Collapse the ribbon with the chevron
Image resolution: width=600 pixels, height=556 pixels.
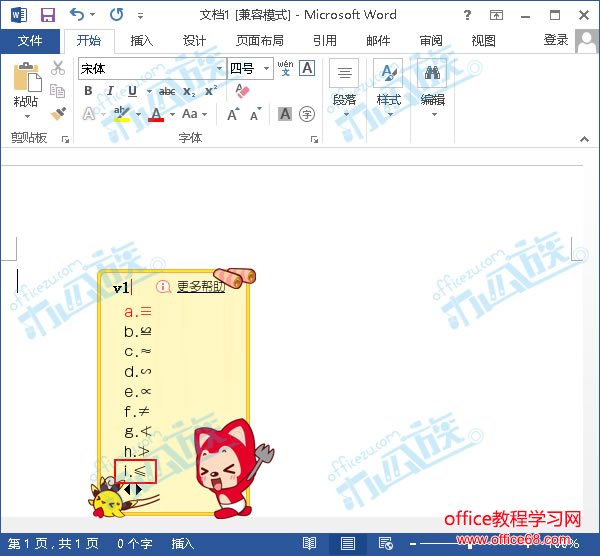tap(584, 139)
